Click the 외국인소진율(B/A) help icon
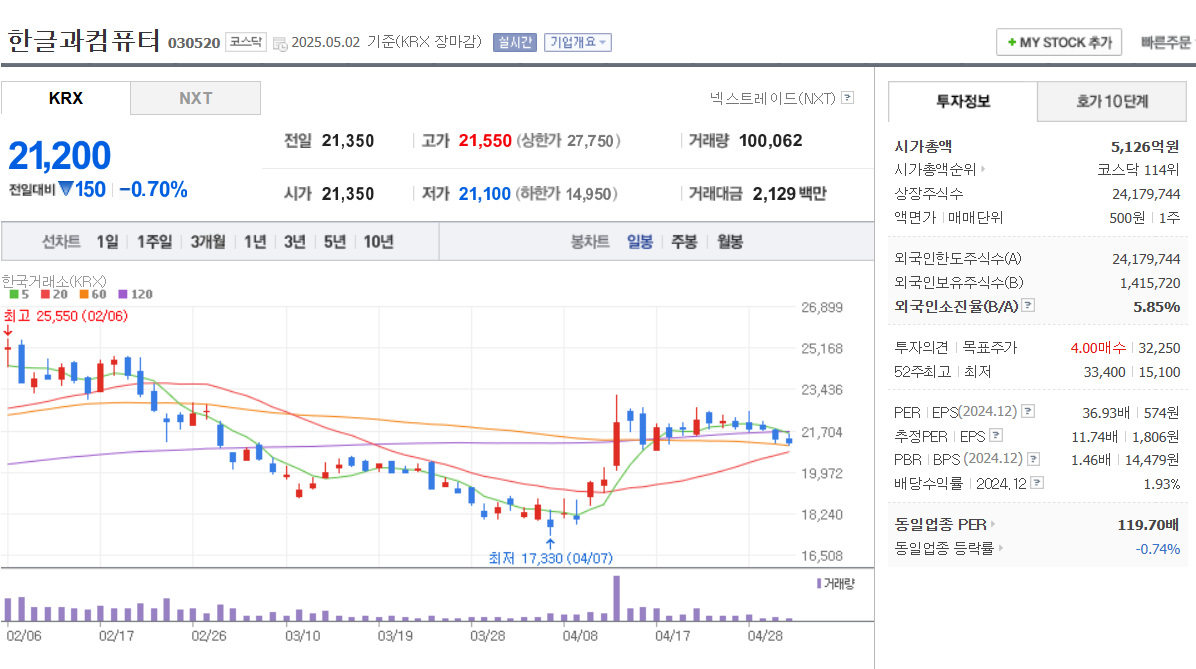 (1027, 306)
